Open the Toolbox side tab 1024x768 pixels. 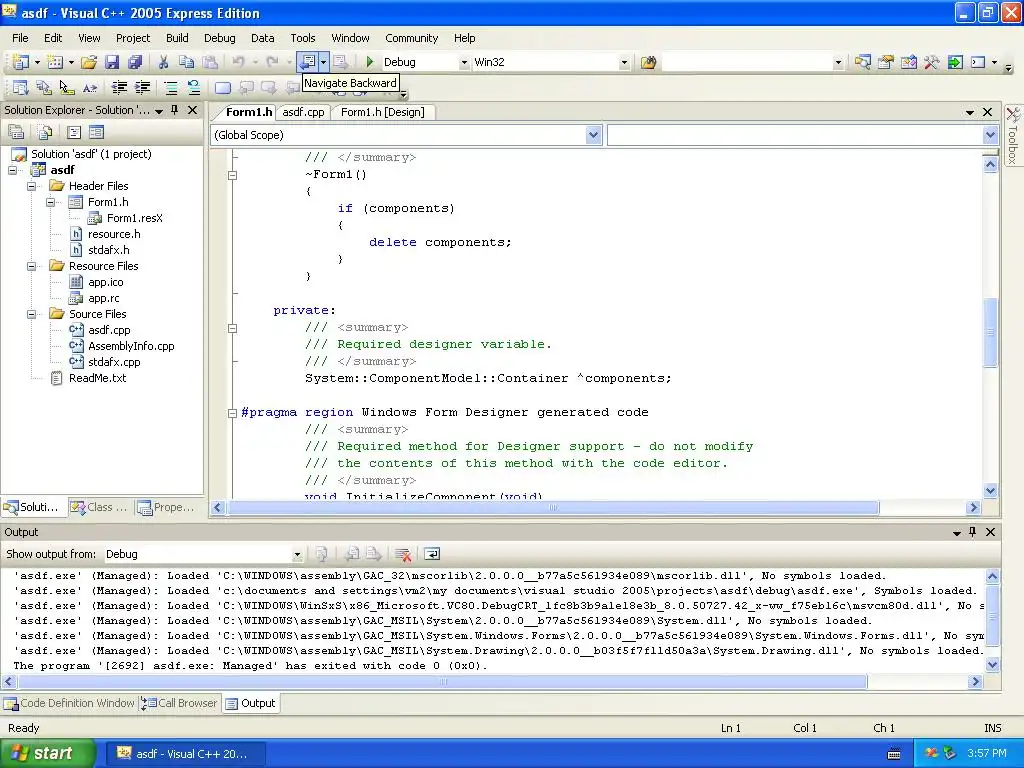coord(1013,136)
